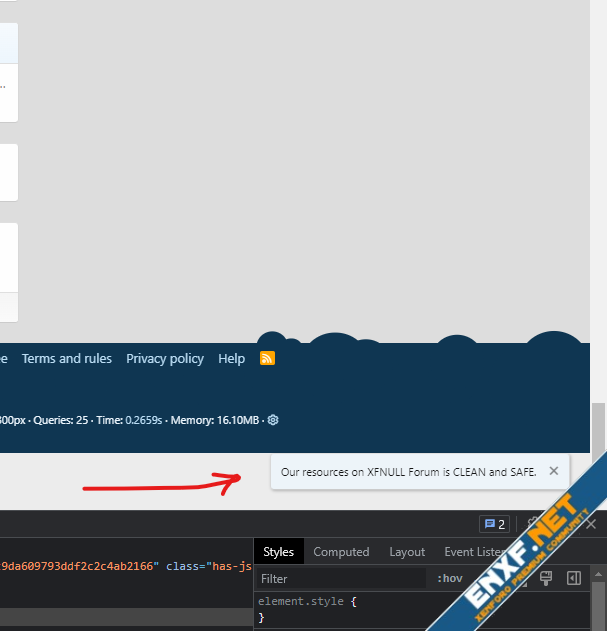This screenshot has width=607, height=631.
Task: Switch to the Styles tab
Action: 278,552
